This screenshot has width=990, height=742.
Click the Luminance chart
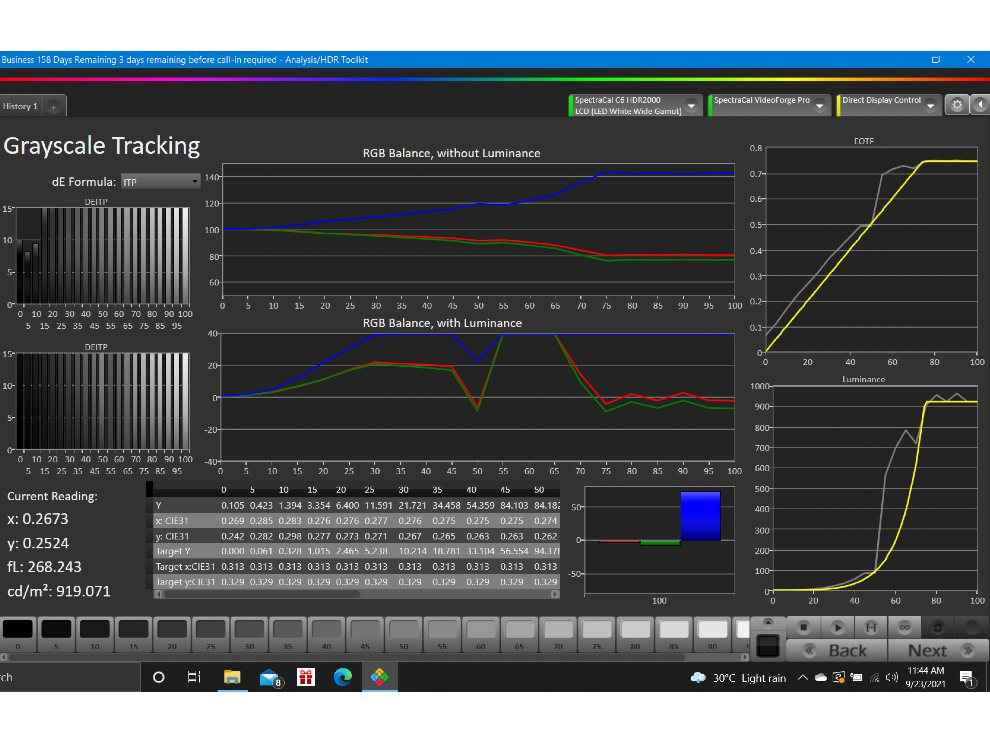coord(874,488)
